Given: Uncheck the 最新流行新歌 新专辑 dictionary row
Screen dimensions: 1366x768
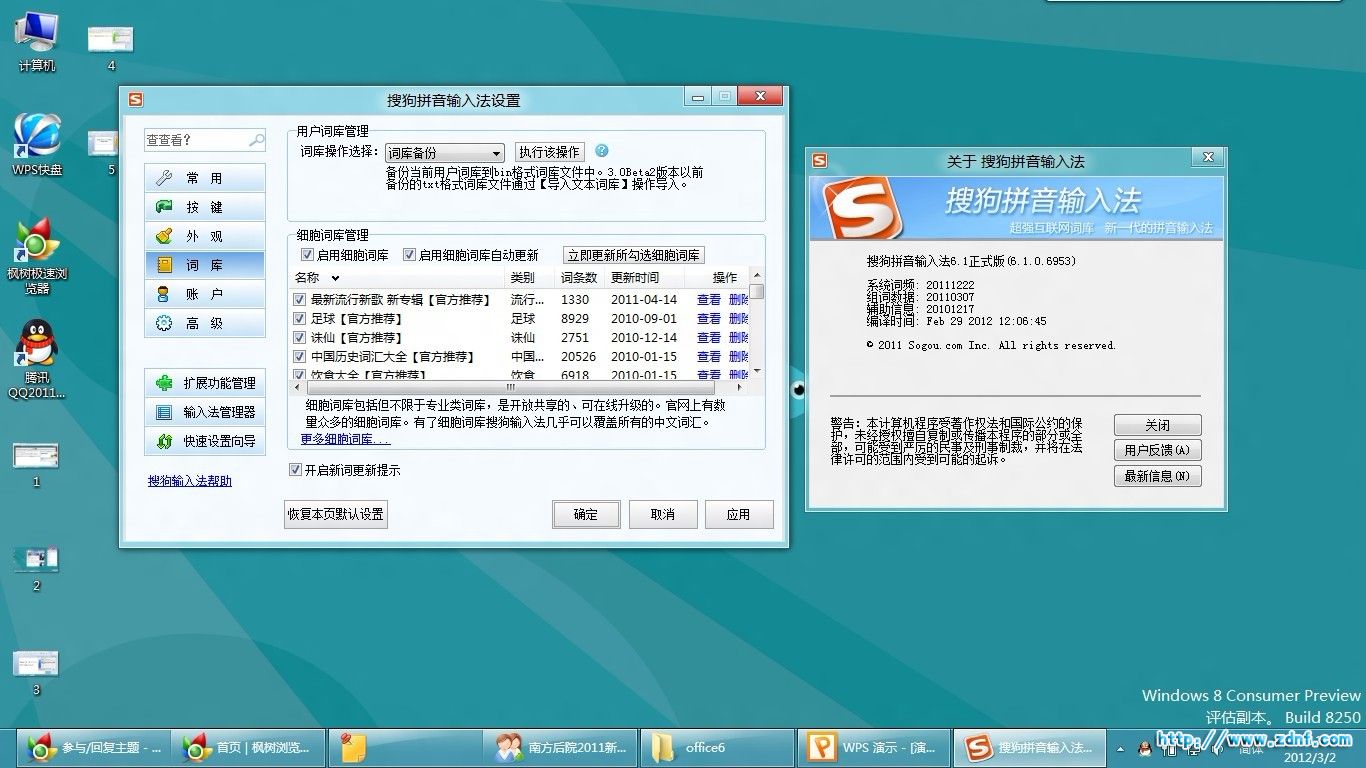Looking at the screenshot, I should pos(299,299).
